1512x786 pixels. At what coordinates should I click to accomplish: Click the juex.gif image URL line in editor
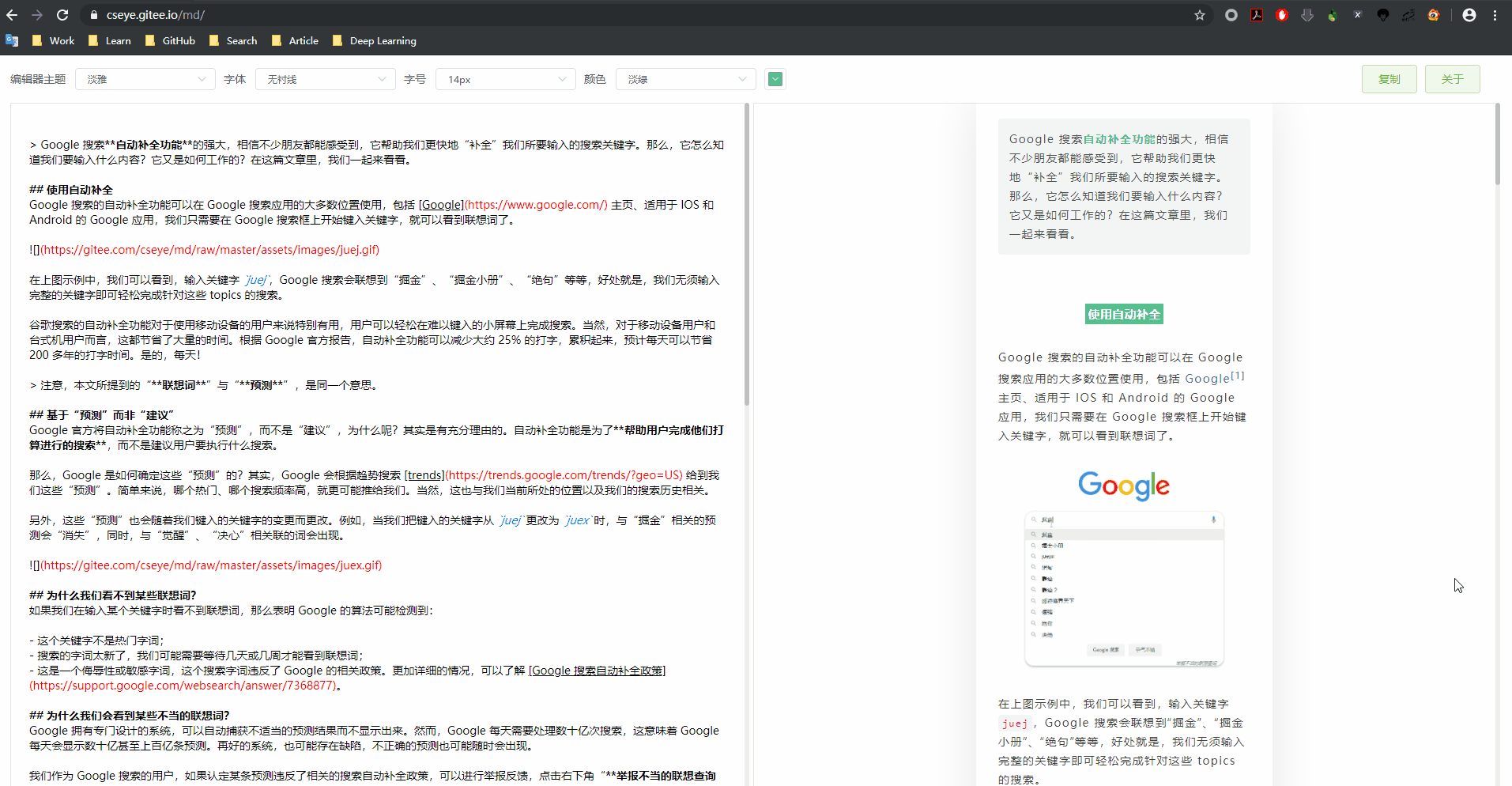point(205,565)
